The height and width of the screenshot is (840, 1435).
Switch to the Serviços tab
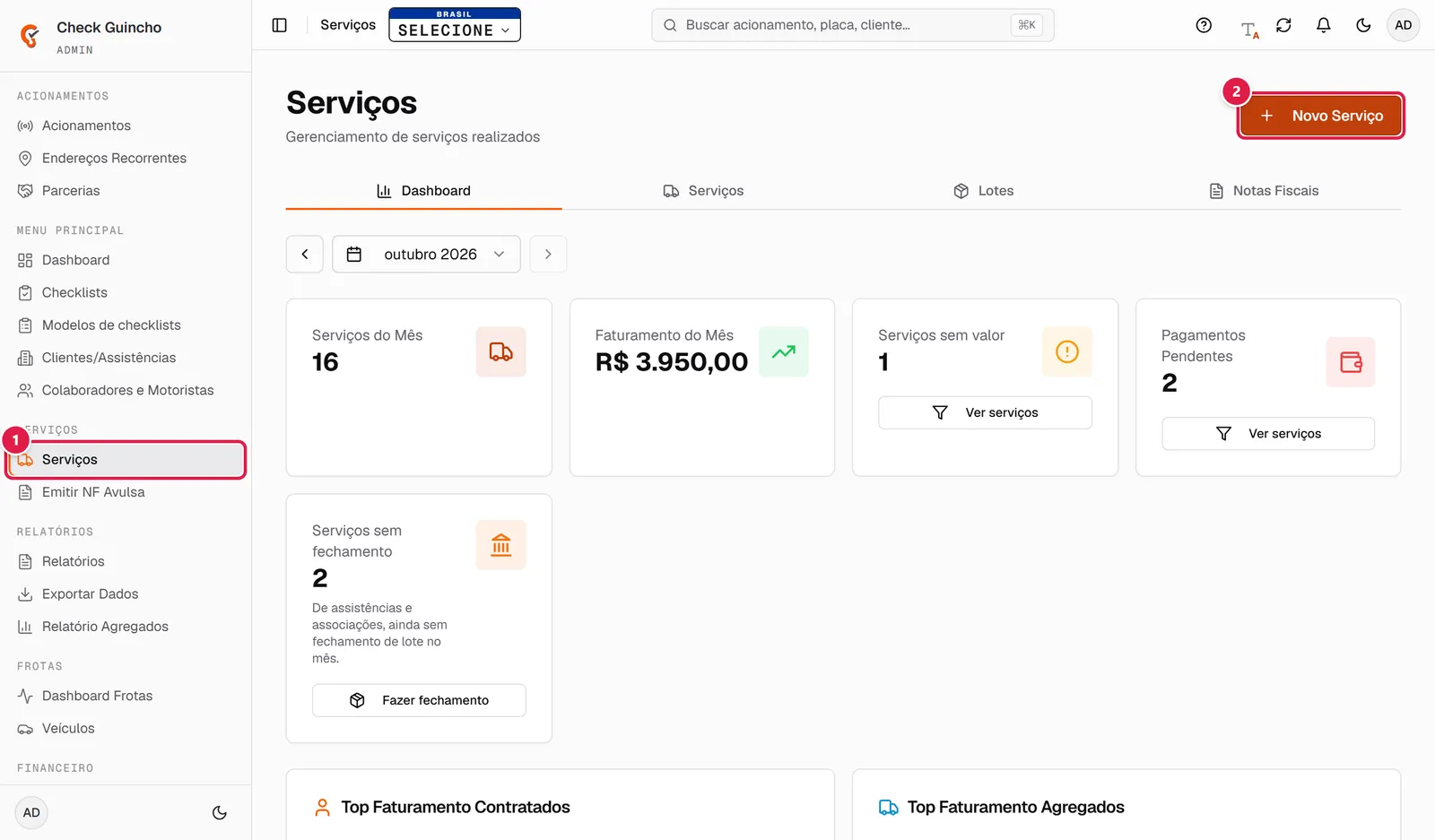[703, 191]
